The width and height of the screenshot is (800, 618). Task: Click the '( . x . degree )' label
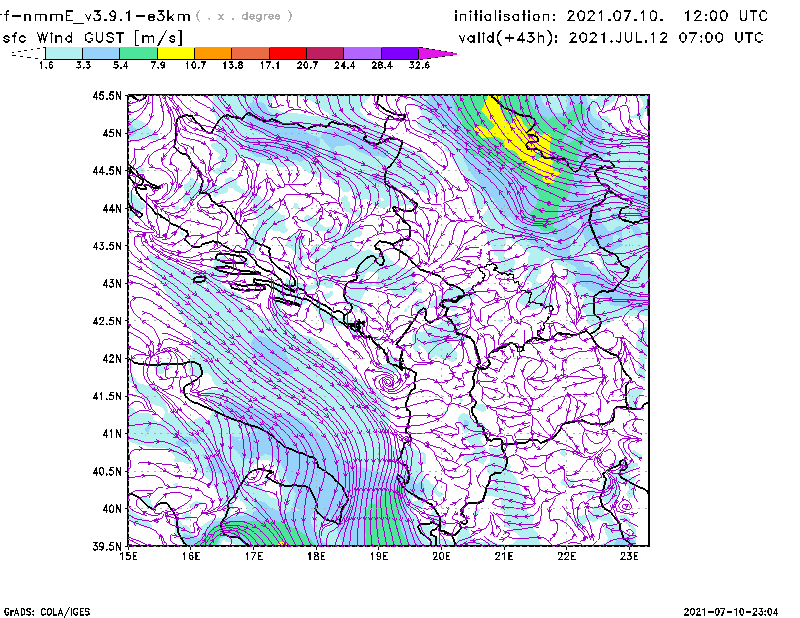point(244,16)
